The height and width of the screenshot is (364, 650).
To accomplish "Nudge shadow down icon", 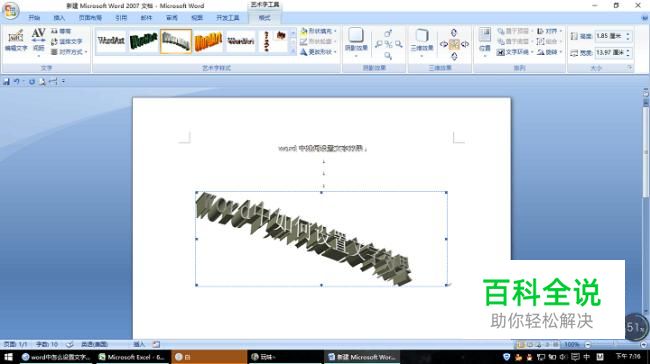I will click(x=388, y=55).
